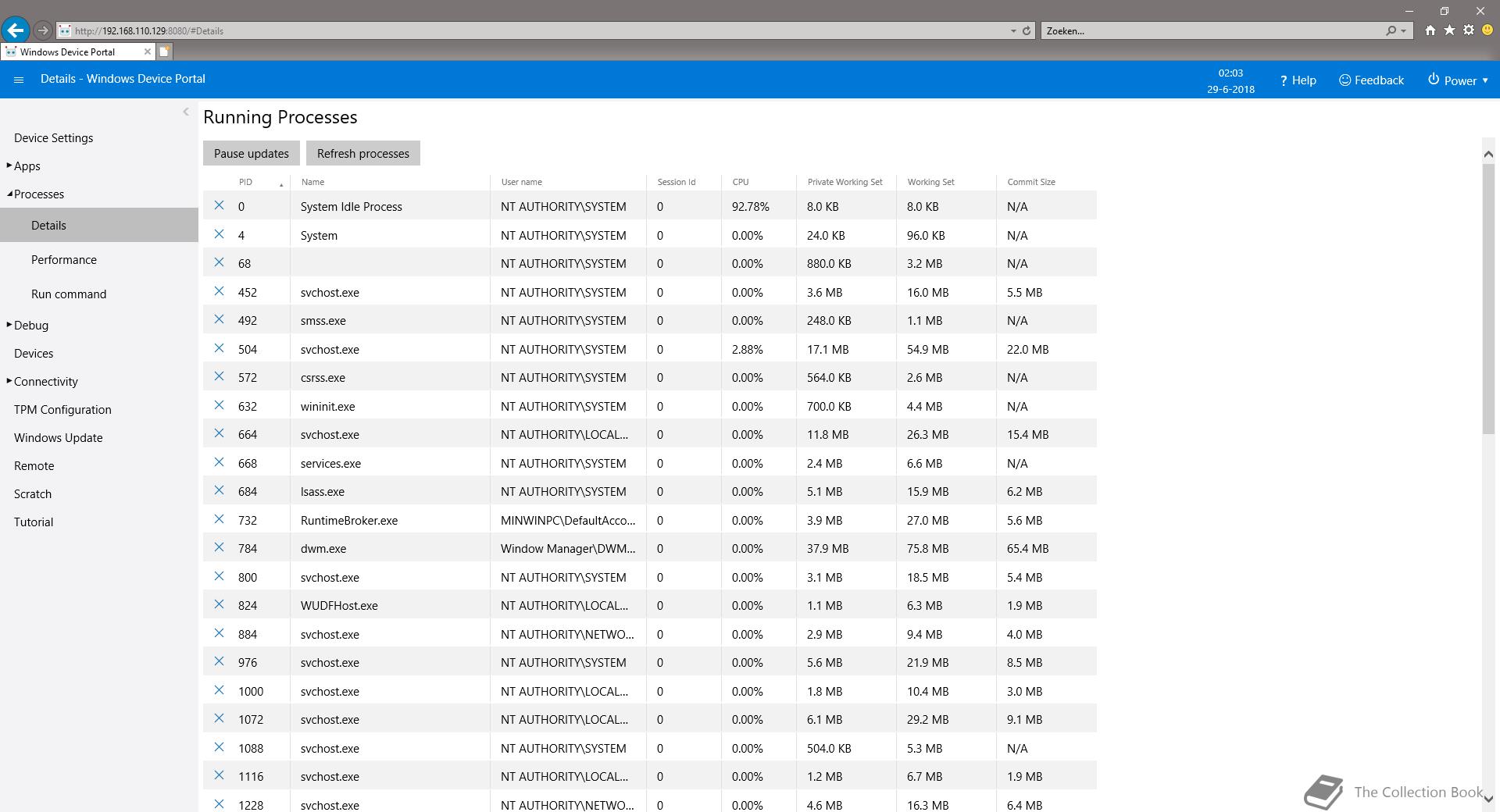Open the Remote page
Image resolution: width=1500 pixels, height=812 pixels.
pyautogui.click(x=34, y=465)
